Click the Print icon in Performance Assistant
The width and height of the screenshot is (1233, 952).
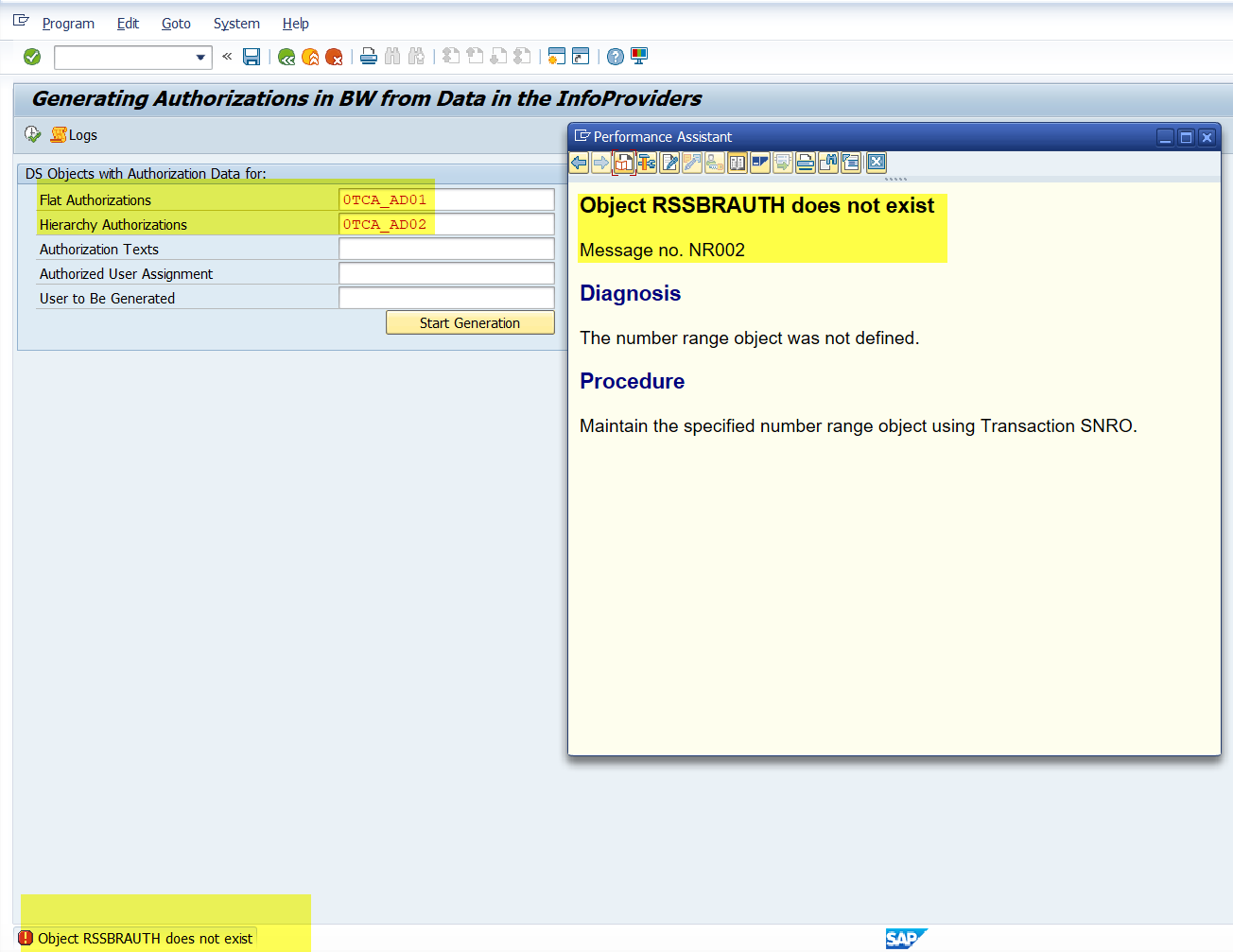pyautogui.click(x=806, y=163)
